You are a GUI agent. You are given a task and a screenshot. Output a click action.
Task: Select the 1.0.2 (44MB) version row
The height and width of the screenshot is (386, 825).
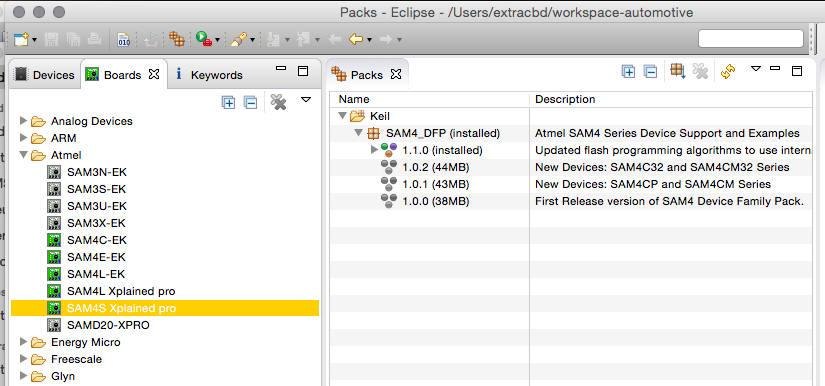(x=570, y=167)
